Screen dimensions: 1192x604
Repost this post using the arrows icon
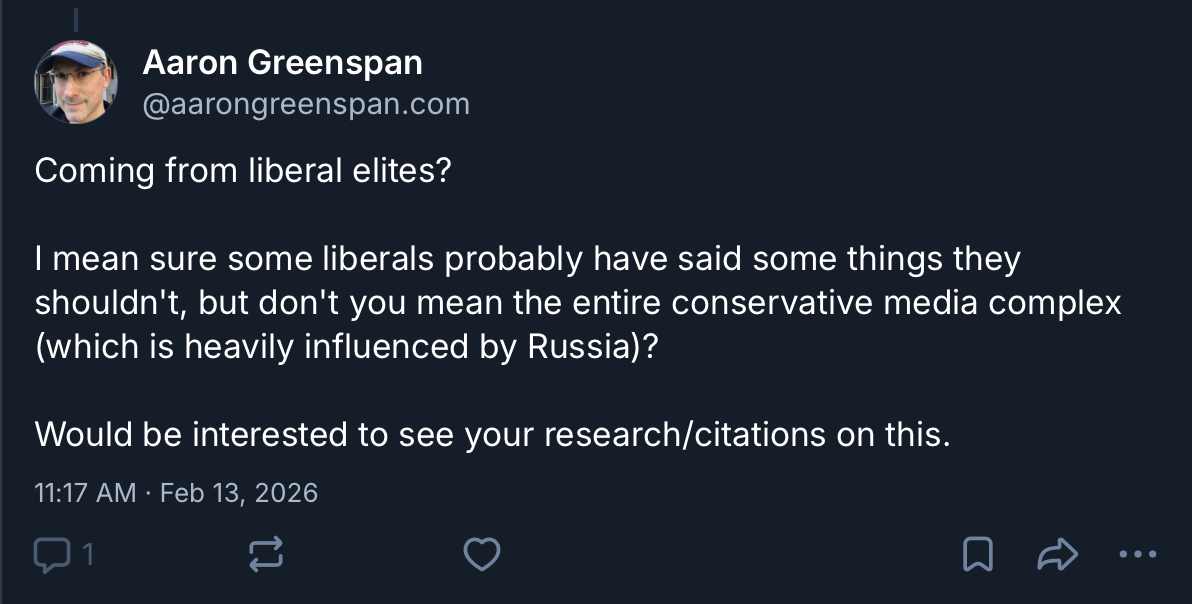point(266,554)
